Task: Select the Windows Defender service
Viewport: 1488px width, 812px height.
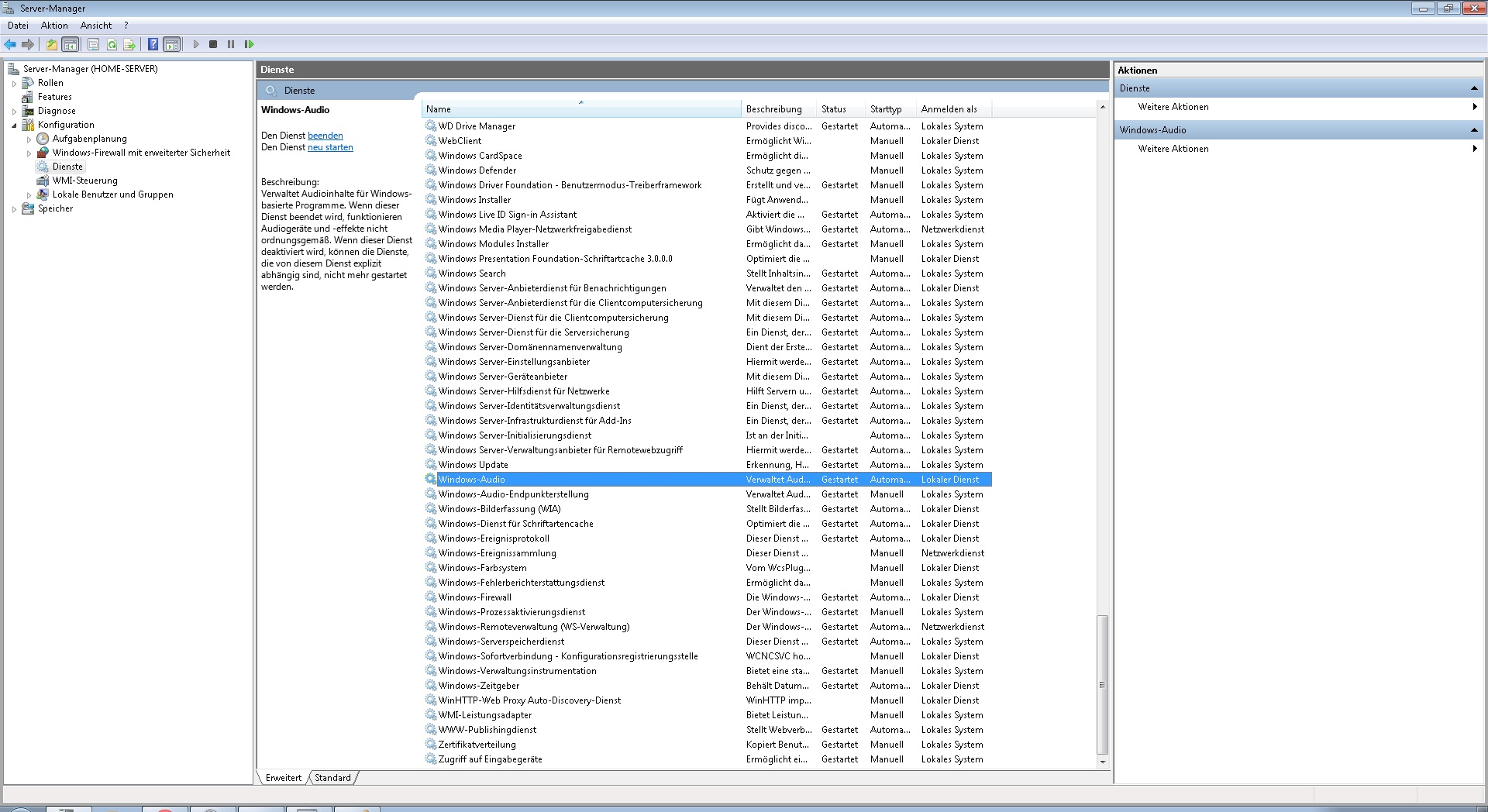Action: [x=707, y=170]
